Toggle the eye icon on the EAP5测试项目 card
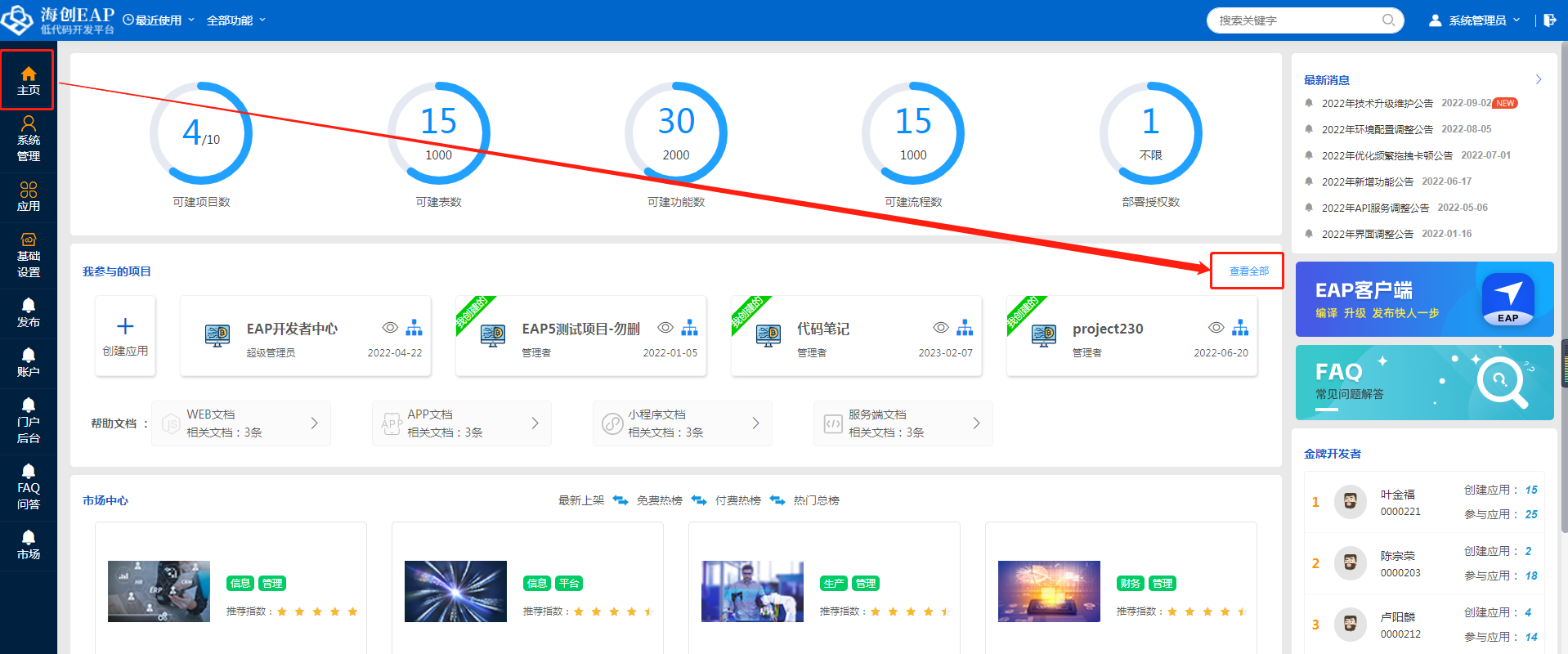Image resolution: width=1568 pixels, height=654 pixels. (665, 328)
